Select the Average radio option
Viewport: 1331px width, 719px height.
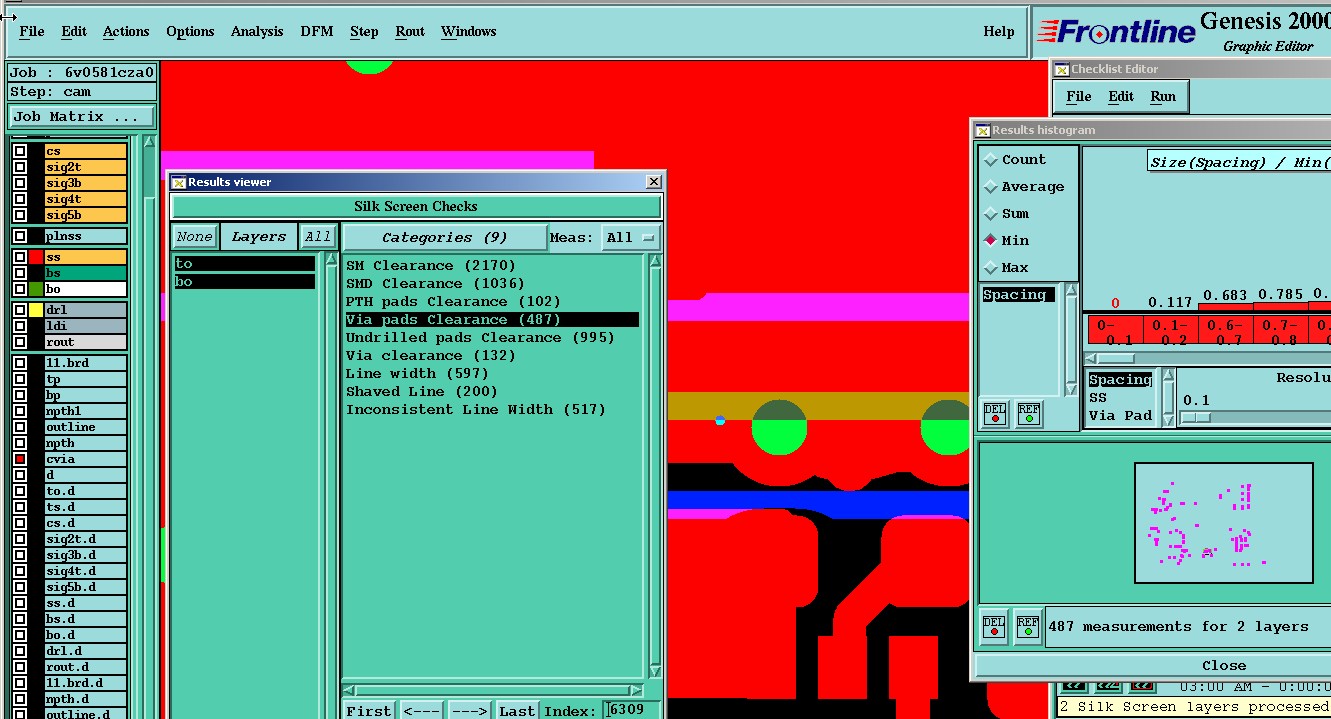point(992,187)
